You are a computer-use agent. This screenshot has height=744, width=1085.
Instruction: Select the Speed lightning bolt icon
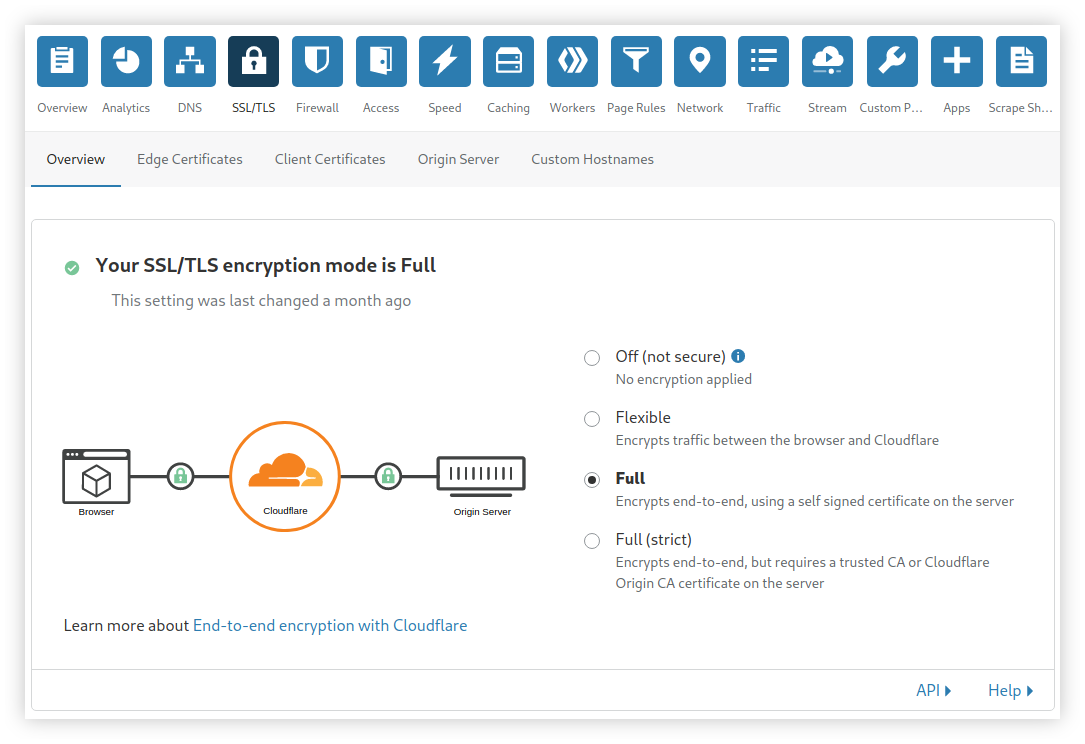445,62
